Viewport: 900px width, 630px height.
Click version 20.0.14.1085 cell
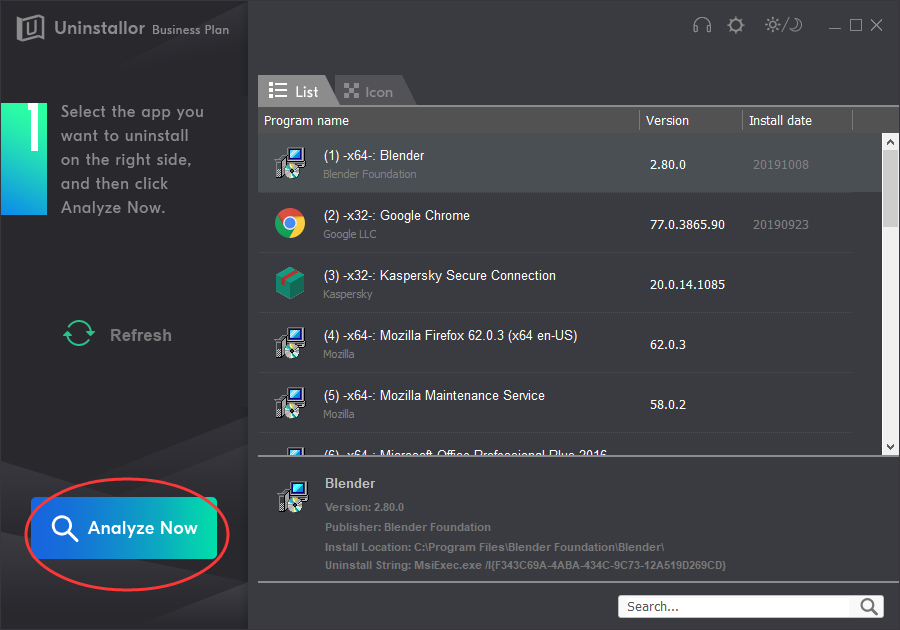[x=687, y=285]
